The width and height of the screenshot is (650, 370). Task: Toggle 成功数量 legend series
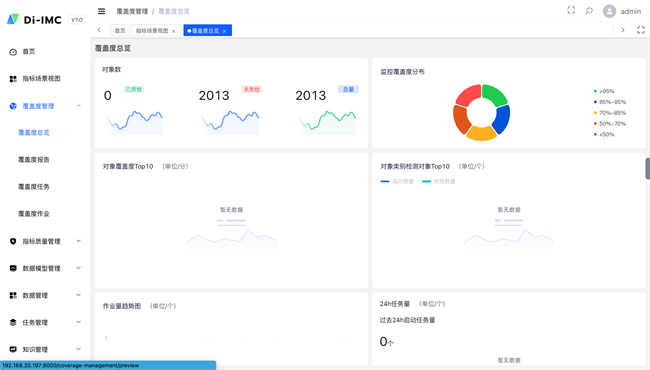coord(397,181)
